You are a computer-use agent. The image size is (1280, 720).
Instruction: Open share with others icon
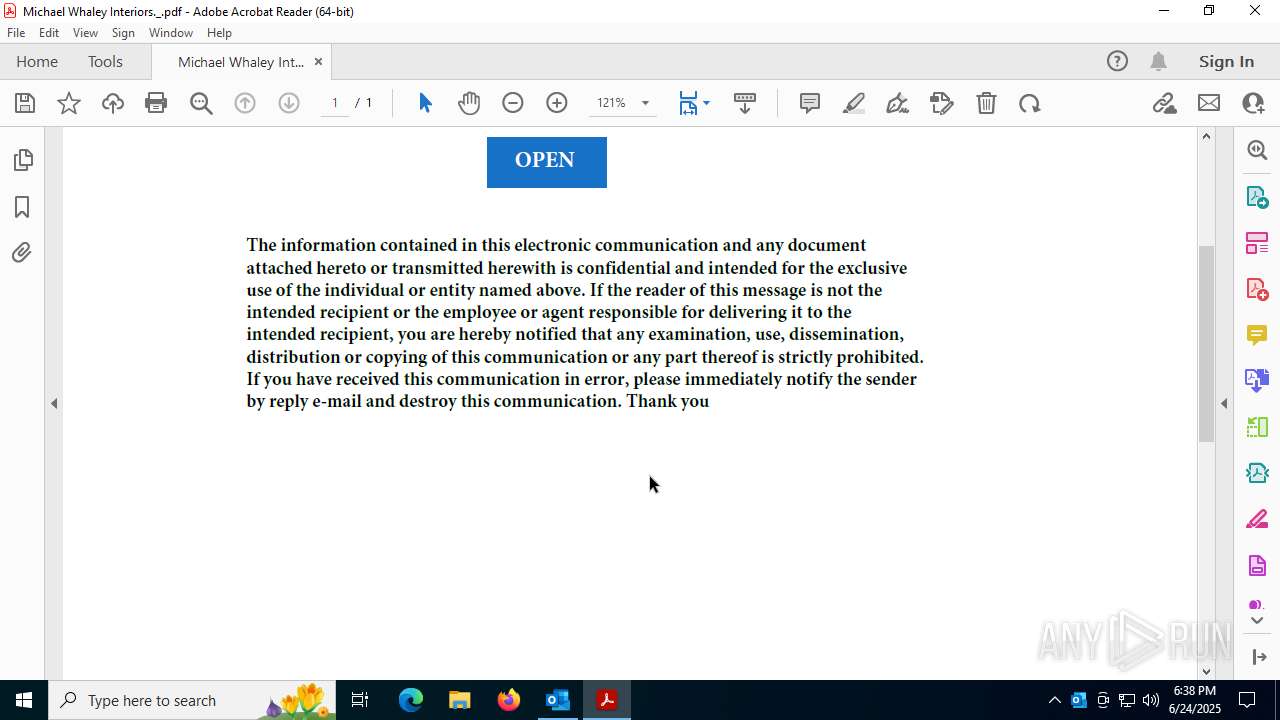point(1253,103)
